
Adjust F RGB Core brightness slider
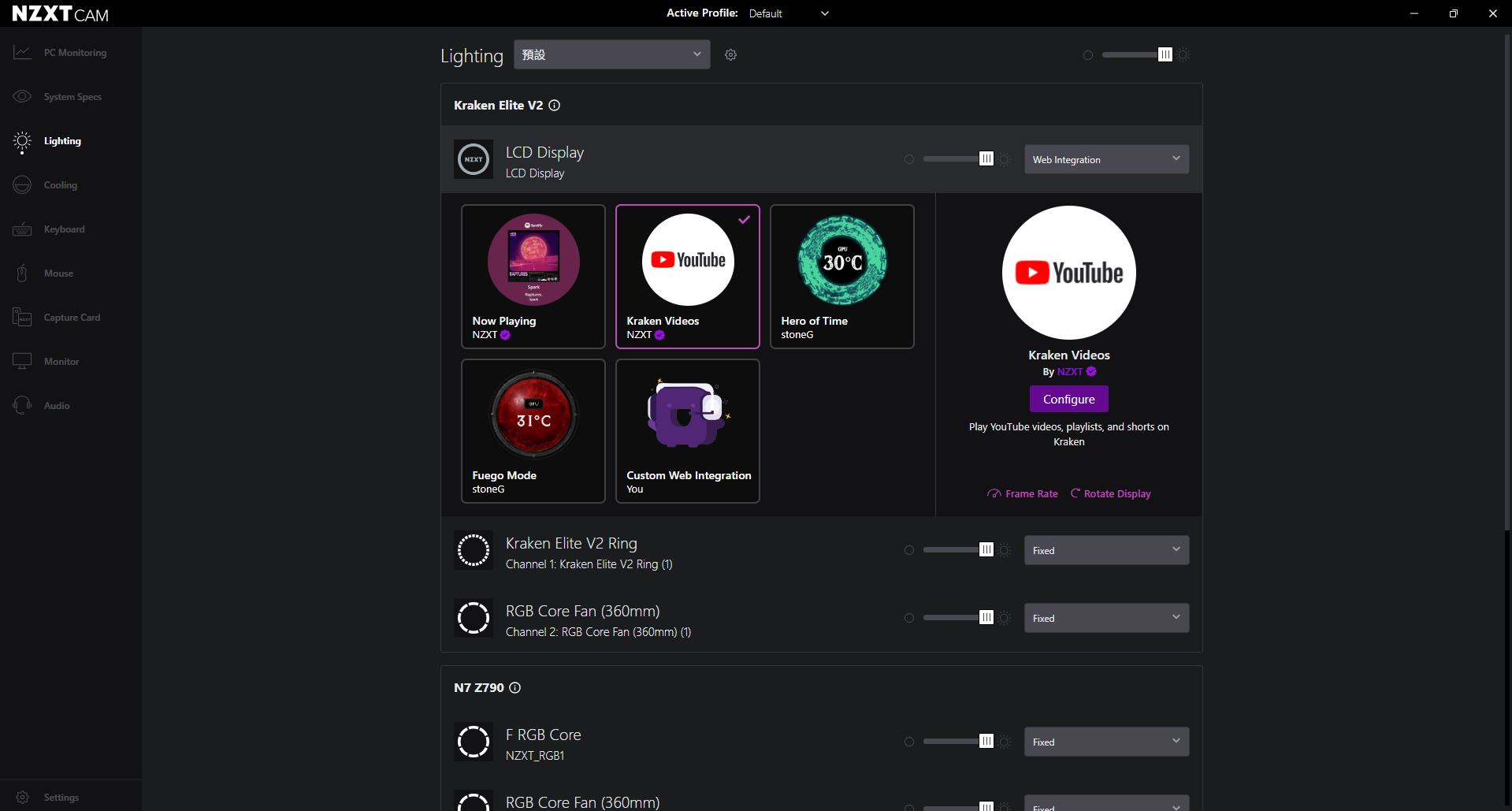957,742
